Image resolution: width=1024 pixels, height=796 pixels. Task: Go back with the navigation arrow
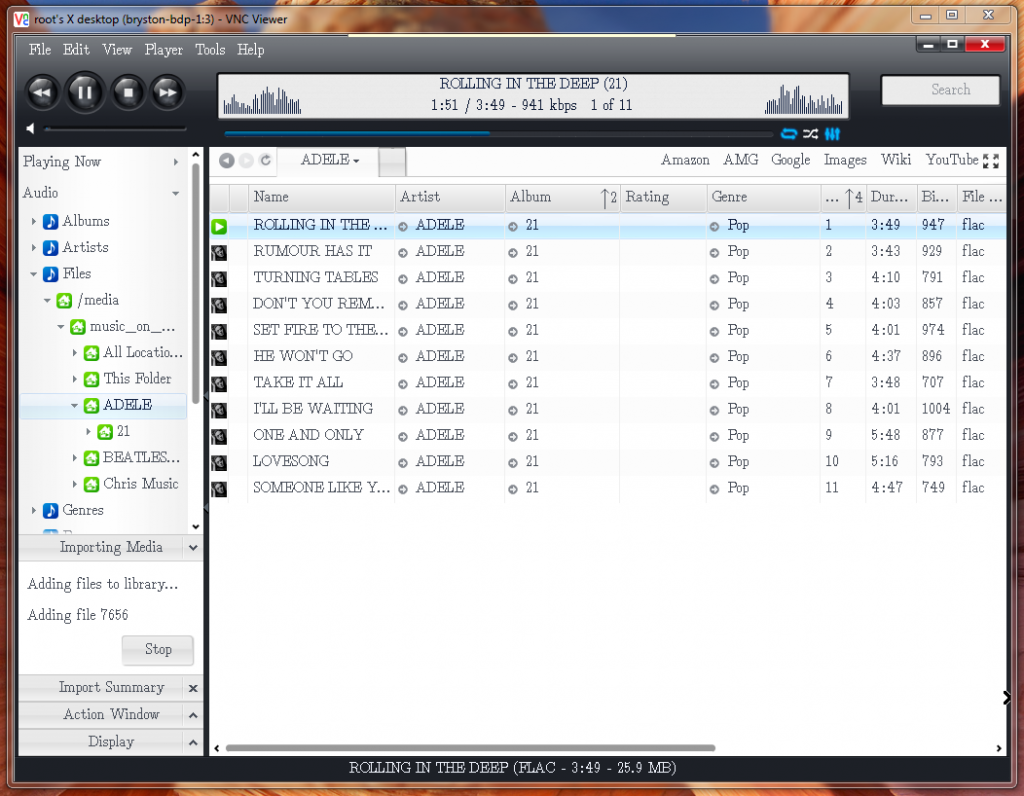pos(227,161)
